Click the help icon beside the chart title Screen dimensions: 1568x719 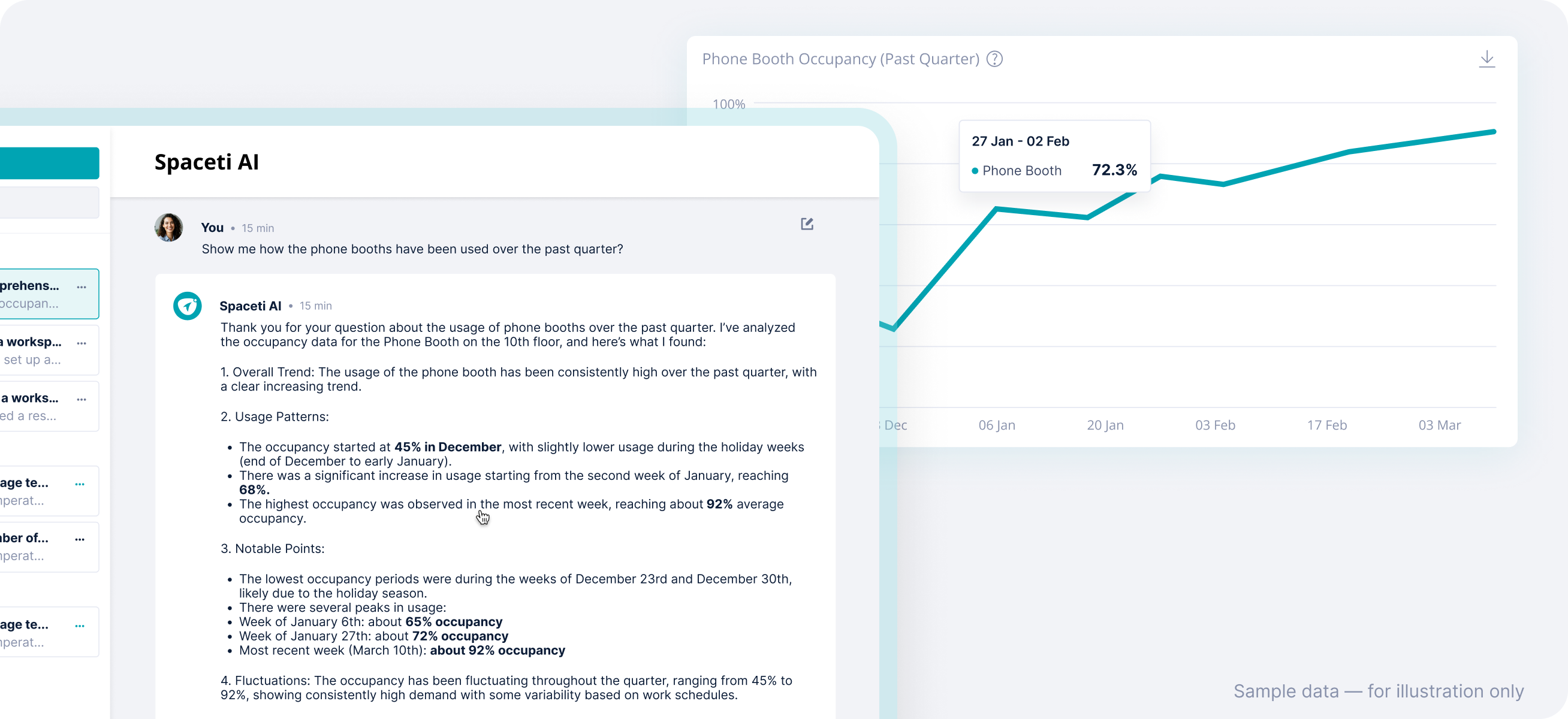point(994,59)
